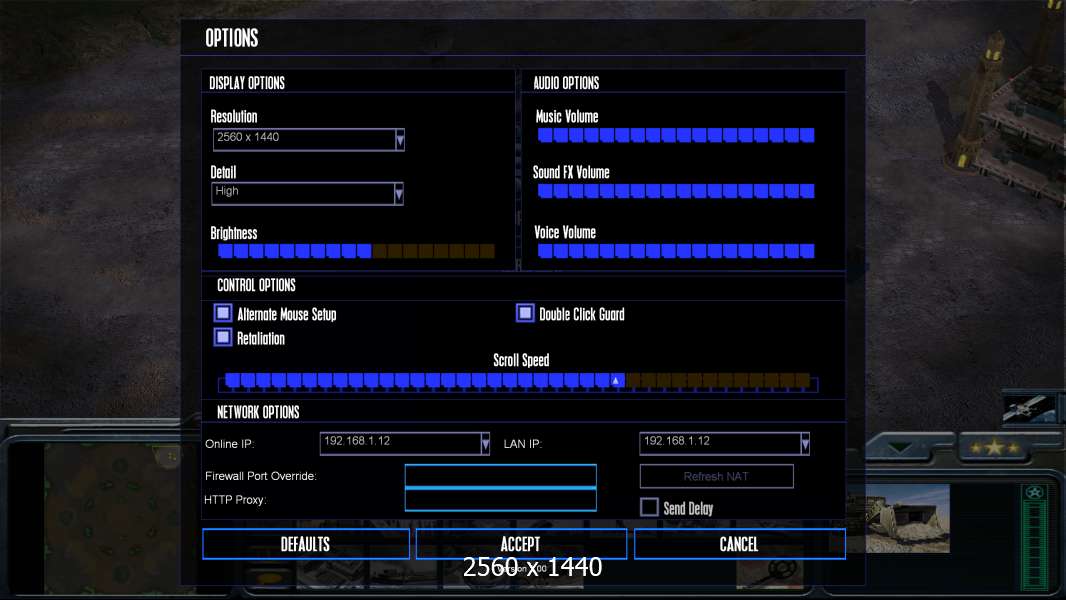Click the Scroll Speed slider handle
Screen dimensions: 1066x600
616,381
